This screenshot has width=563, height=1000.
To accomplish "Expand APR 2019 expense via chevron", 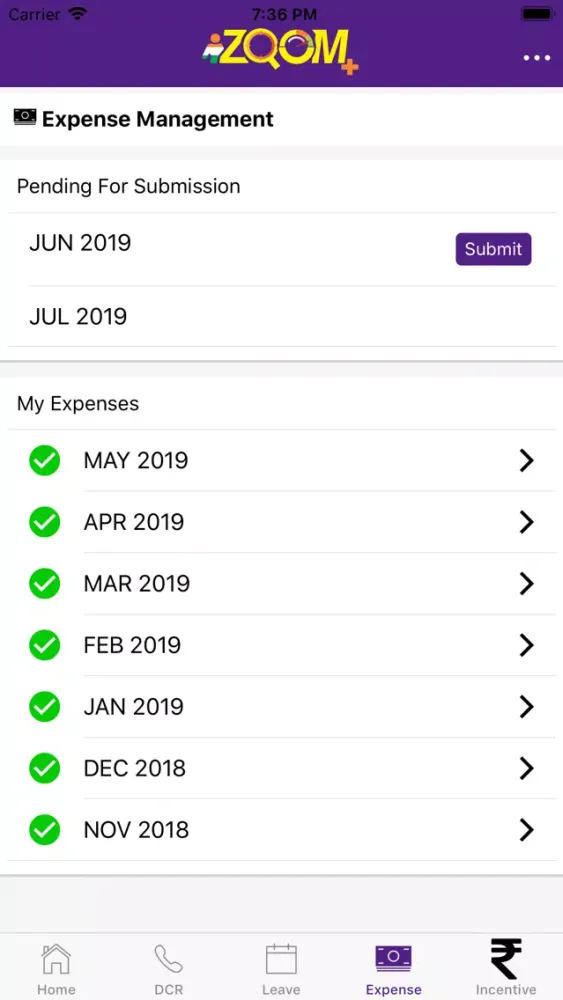I will click(526, 522).
